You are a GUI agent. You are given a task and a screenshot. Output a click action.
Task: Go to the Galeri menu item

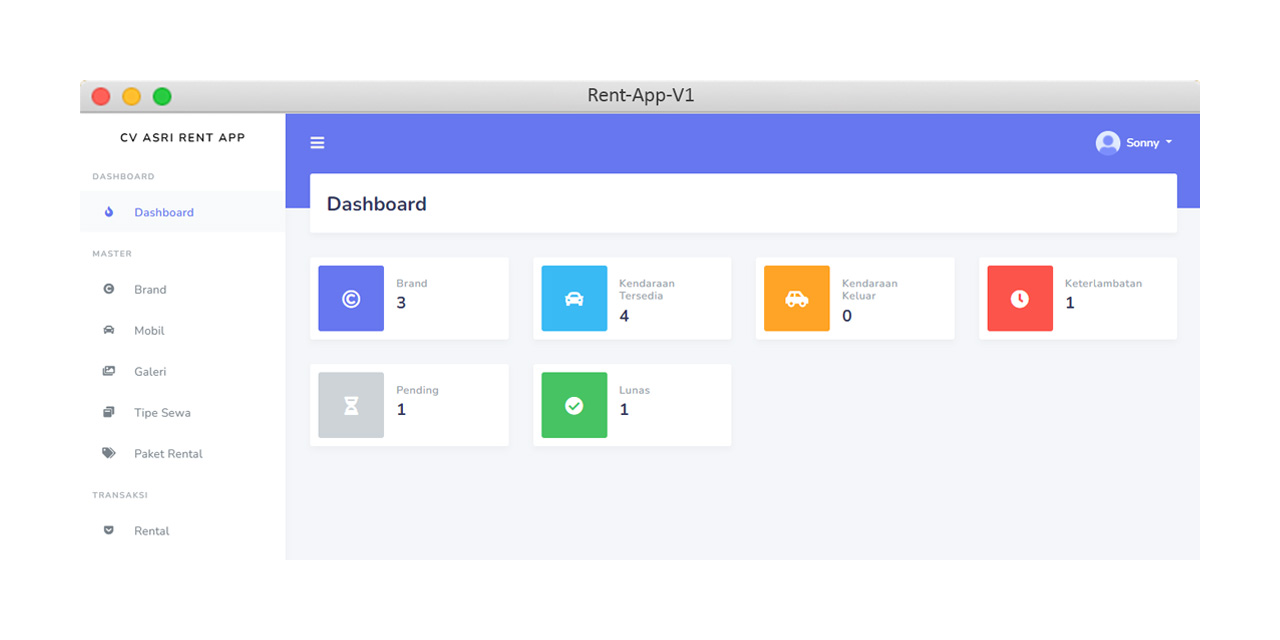[x=150, y=371]
